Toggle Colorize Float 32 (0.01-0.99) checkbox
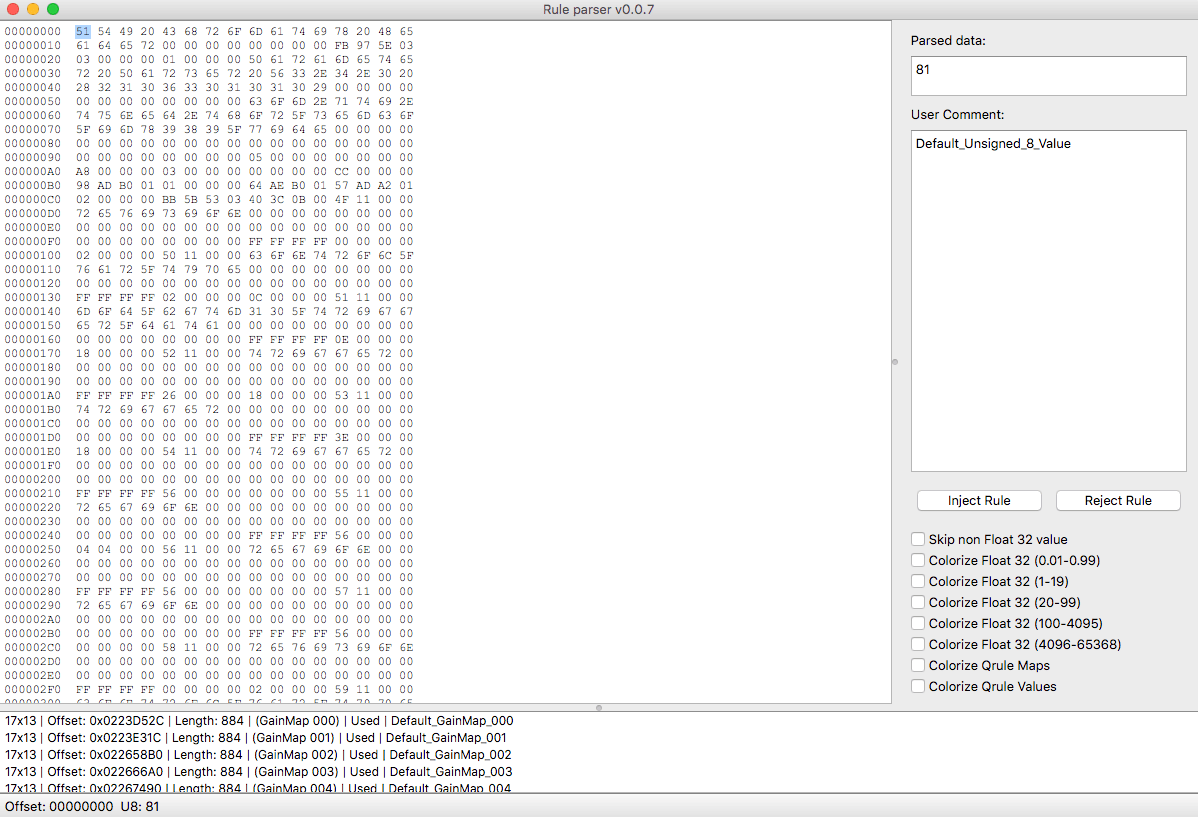This screenshot has width=1198, height=817. point(918,561)
